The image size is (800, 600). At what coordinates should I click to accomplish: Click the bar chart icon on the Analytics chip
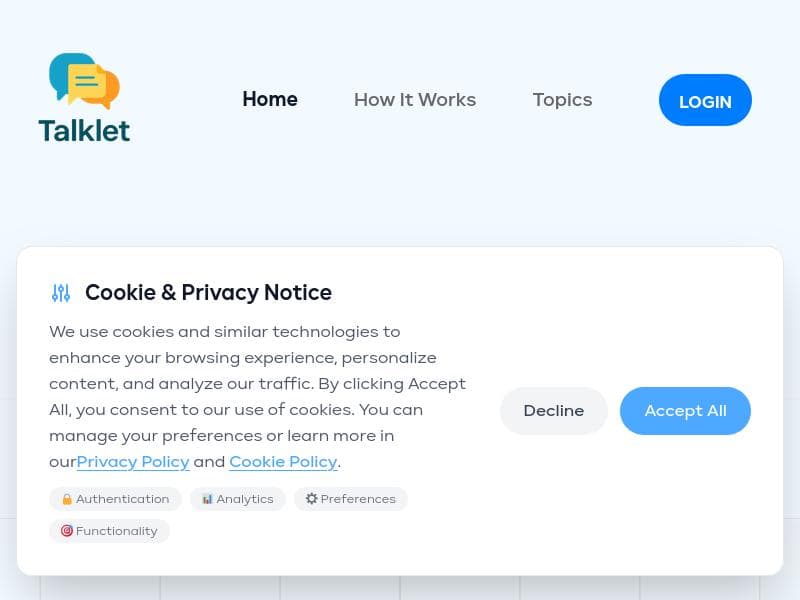207,498
